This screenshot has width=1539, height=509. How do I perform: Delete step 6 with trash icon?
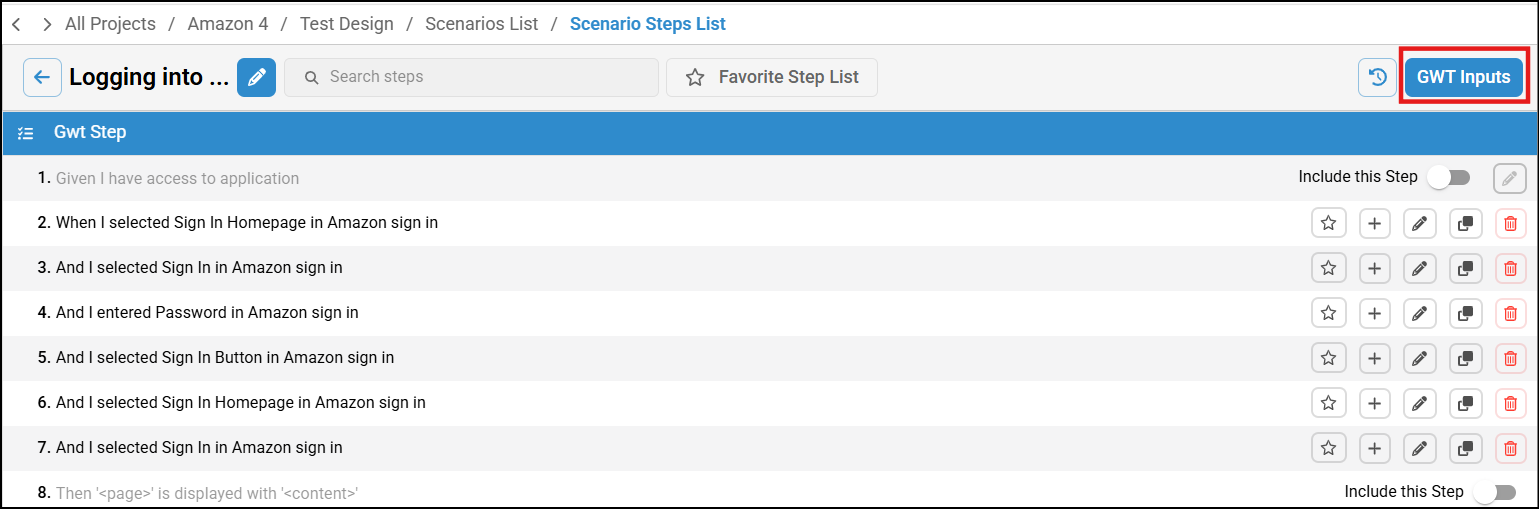[1510, 403]
